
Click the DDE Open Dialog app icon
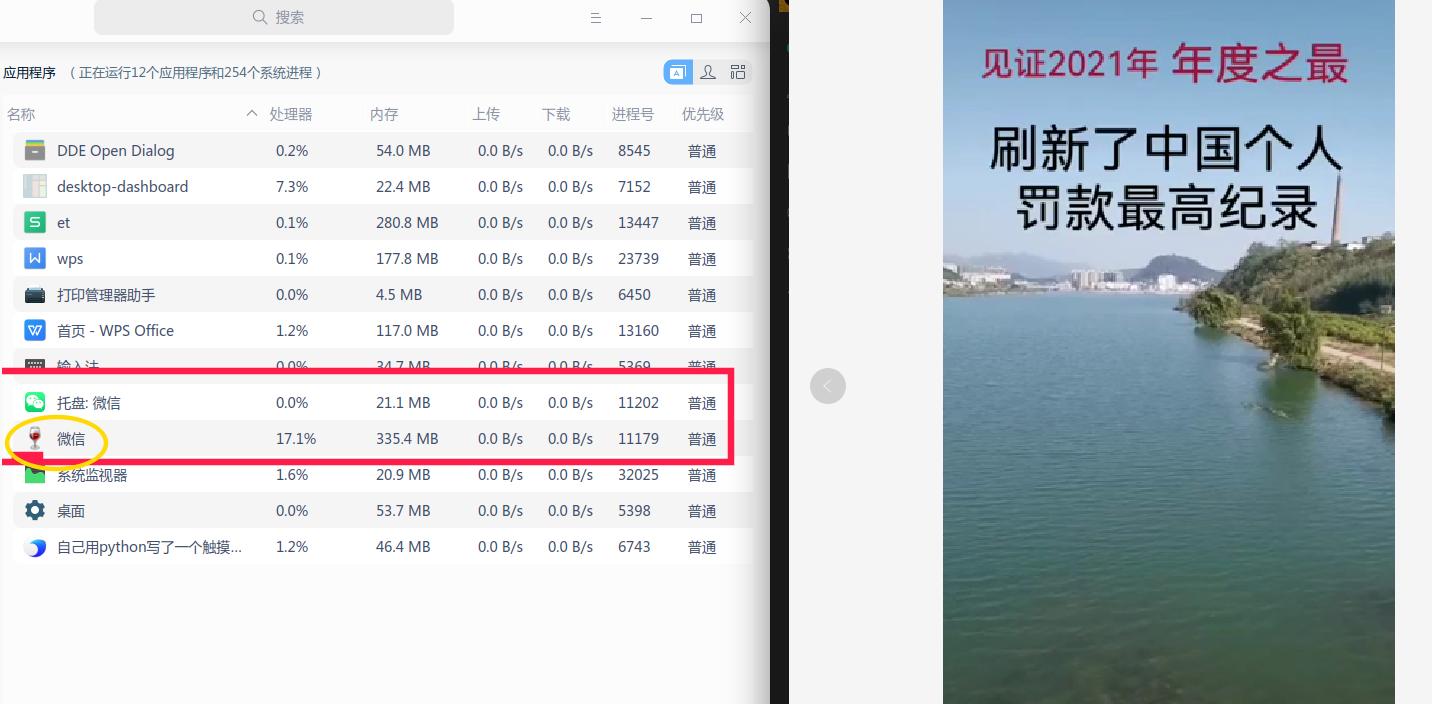click(x=34, y=150)
